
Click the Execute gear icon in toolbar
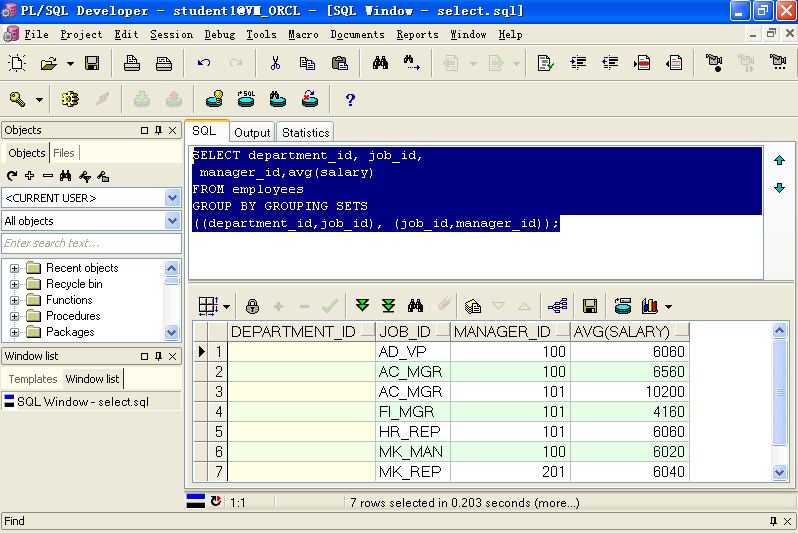click(69, 99)
